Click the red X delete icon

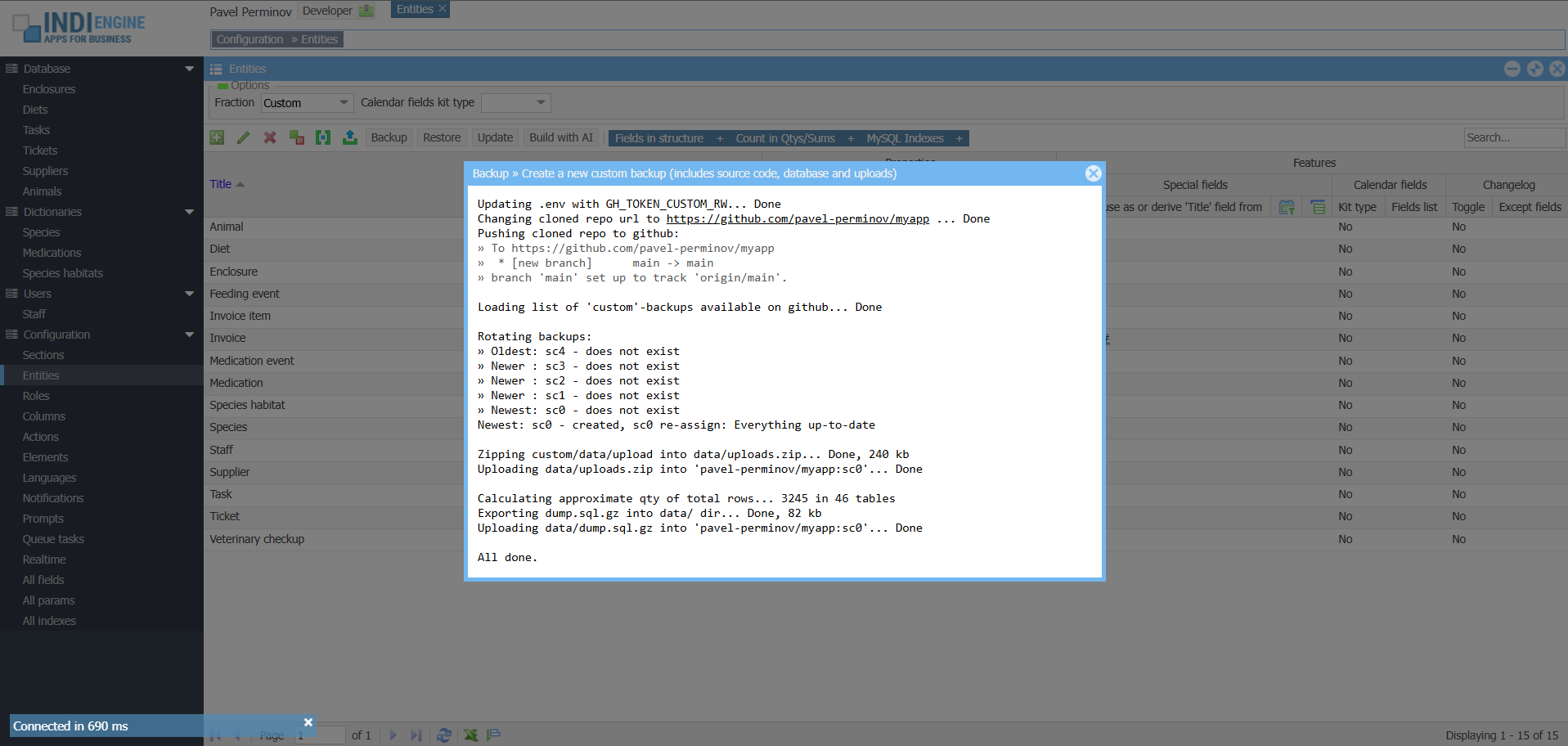pos(270,137)
